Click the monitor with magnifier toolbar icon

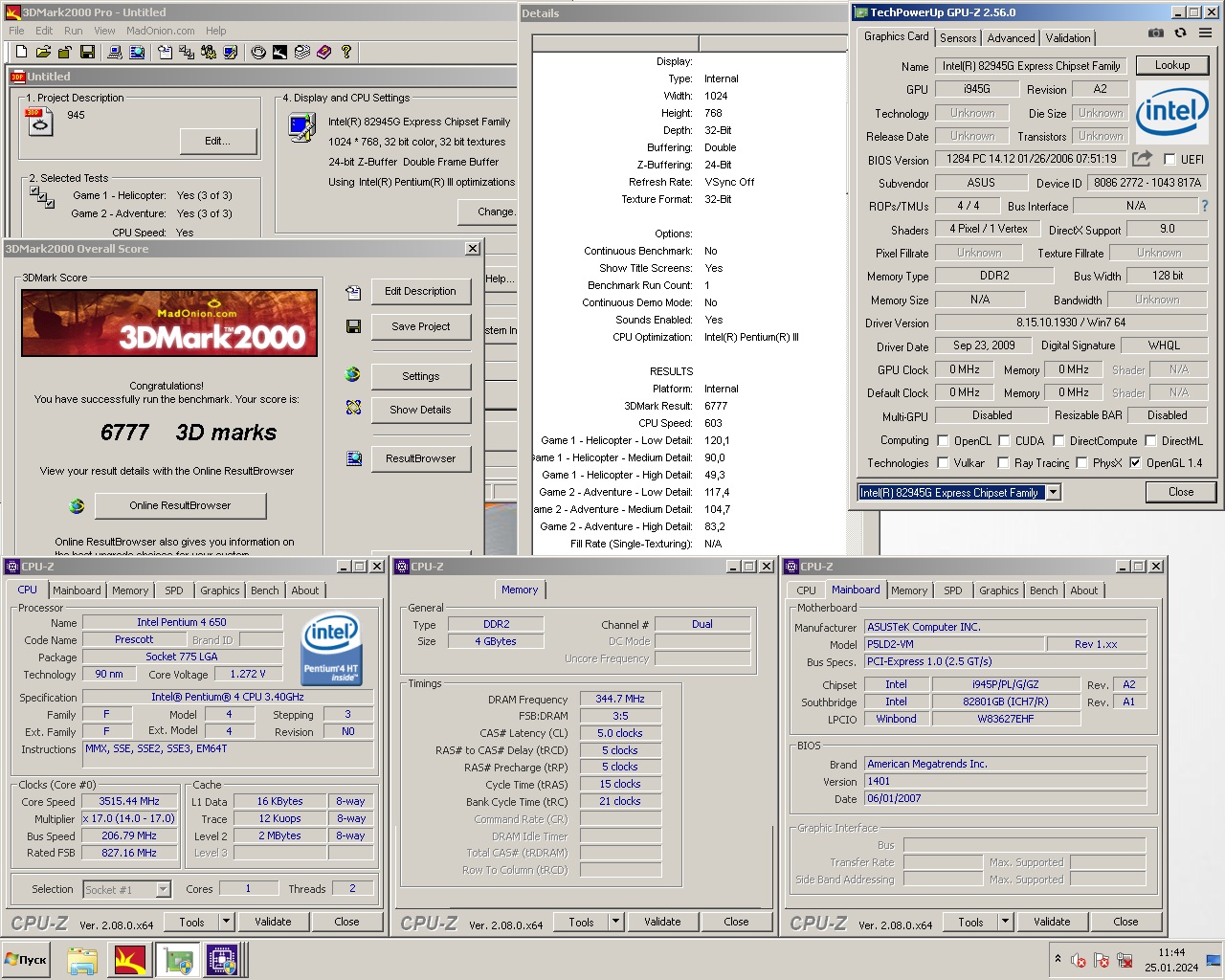click(137, 52)
